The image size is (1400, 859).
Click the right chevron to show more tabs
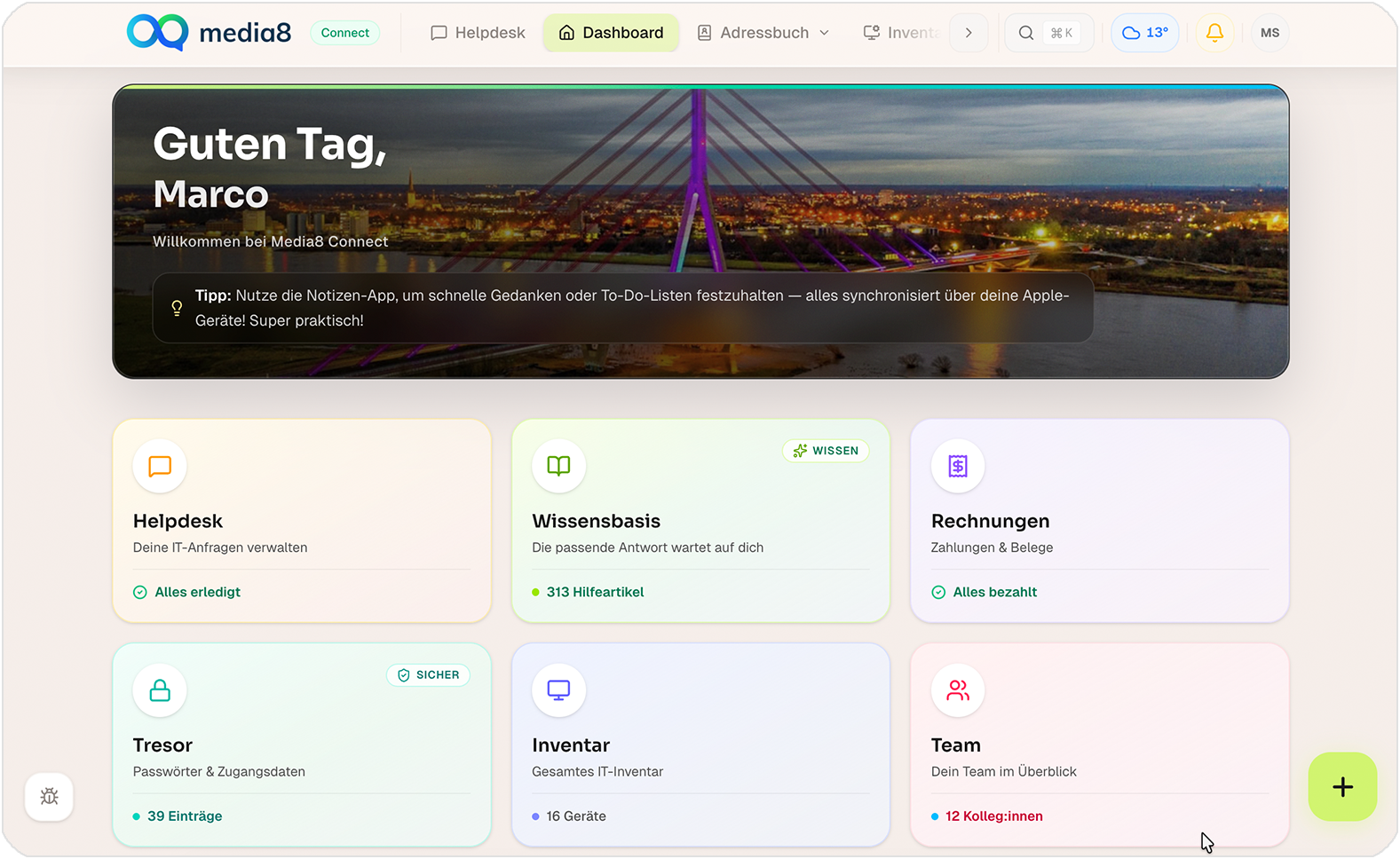969,33
